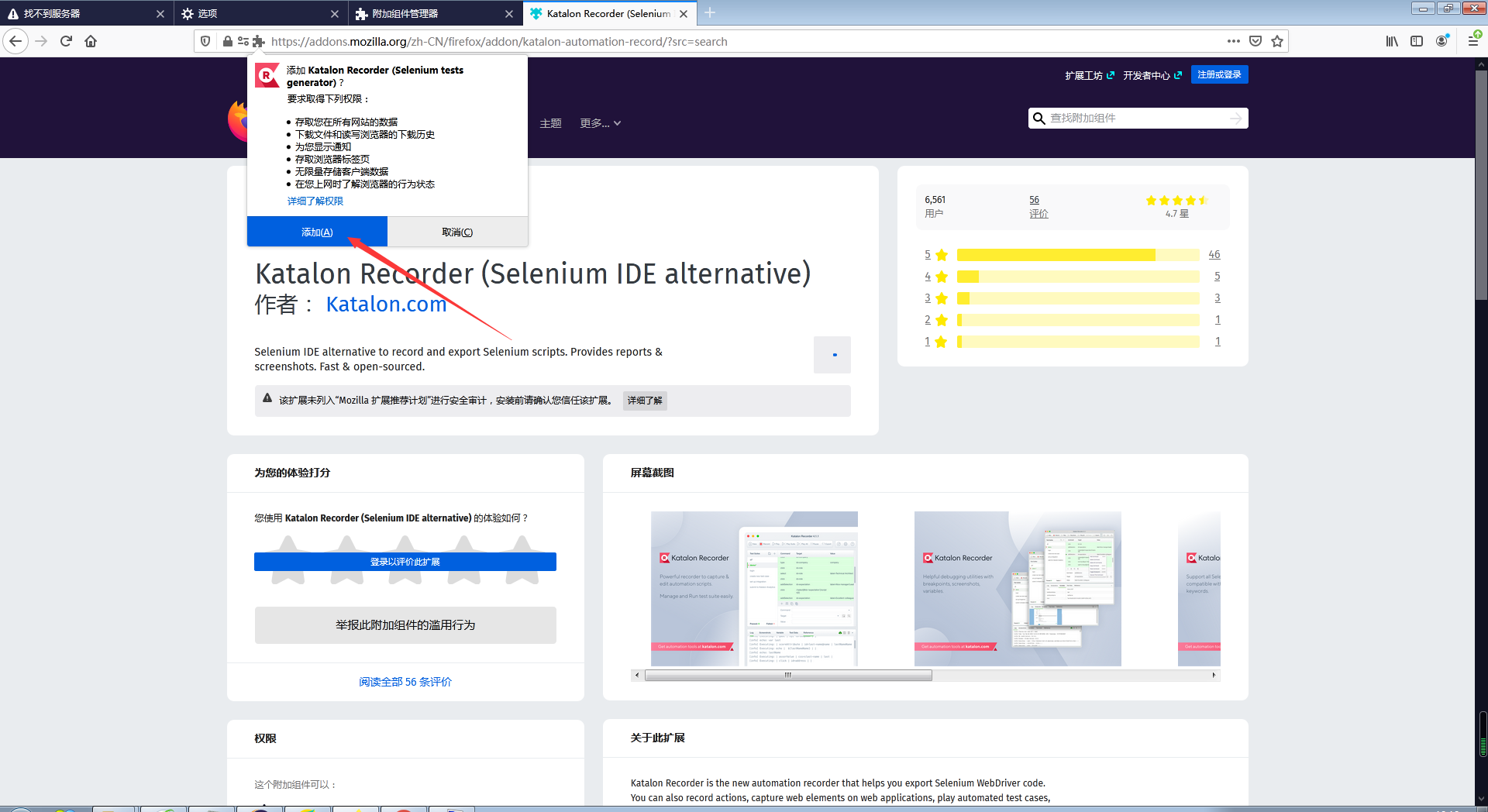Save page to Pocket
Screen dimensions: 1488x812
pyautogui.click(x=1255, y=41)
